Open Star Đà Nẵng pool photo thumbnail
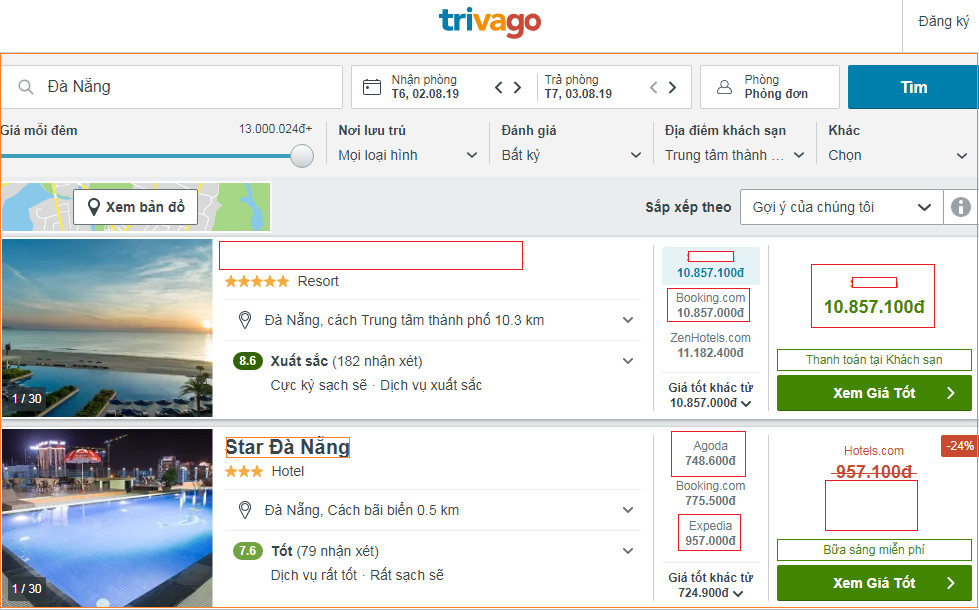 click(x=107, y=518)
